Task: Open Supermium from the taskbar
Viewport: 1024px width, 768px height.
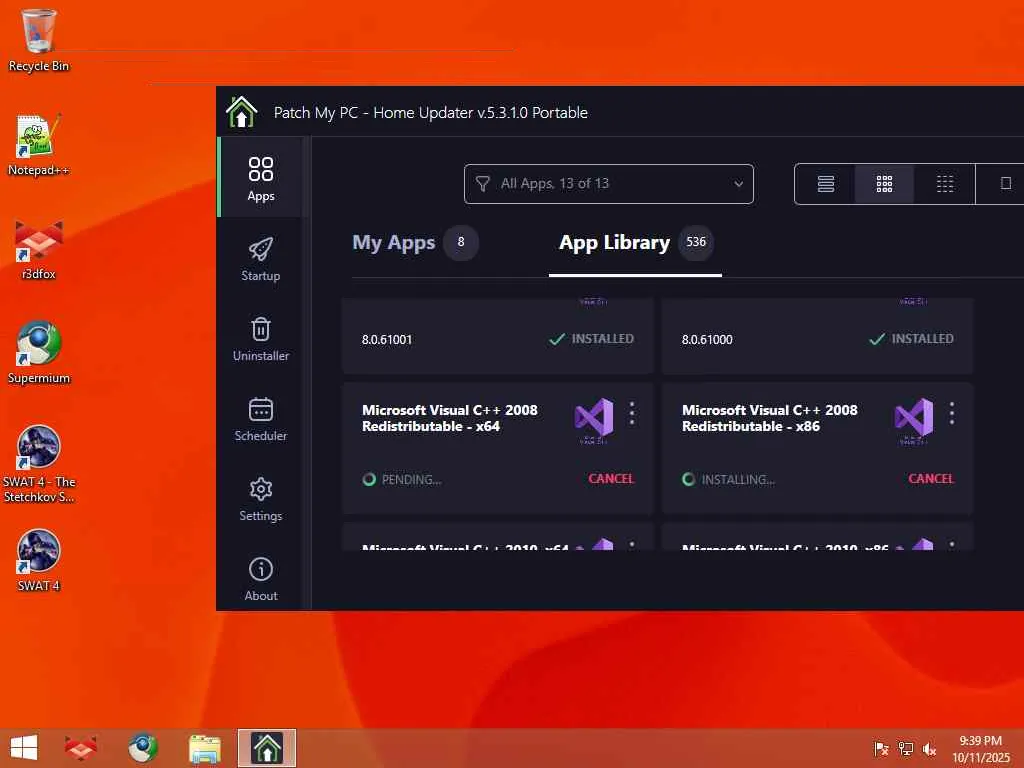Action: tap(142, 748)
